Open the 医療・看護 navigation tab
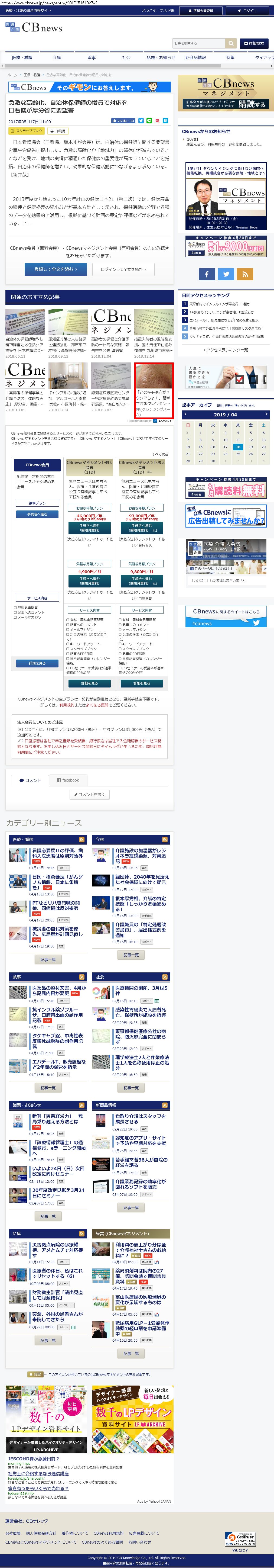This screenshot has height=1568, width=274. click(22, 58)
